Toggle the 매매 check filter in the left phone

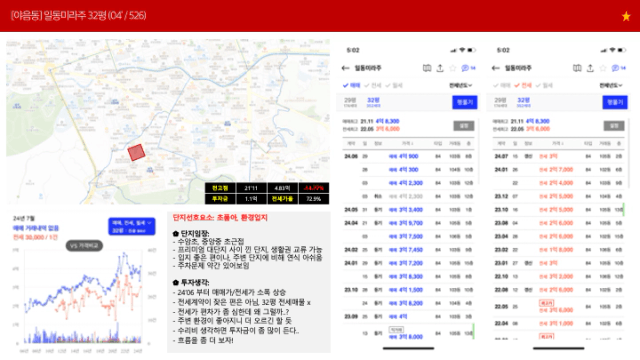click(x=351, y=85)
